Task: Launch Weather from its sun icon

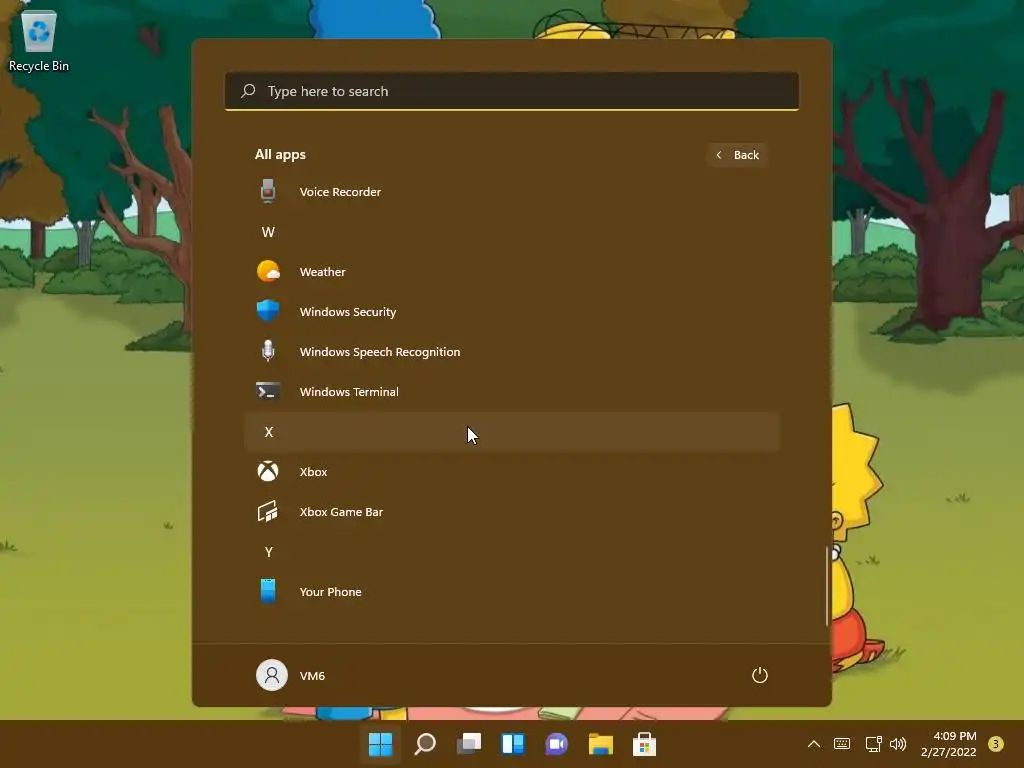Action: pyautogui.click(x=268, y=271)
